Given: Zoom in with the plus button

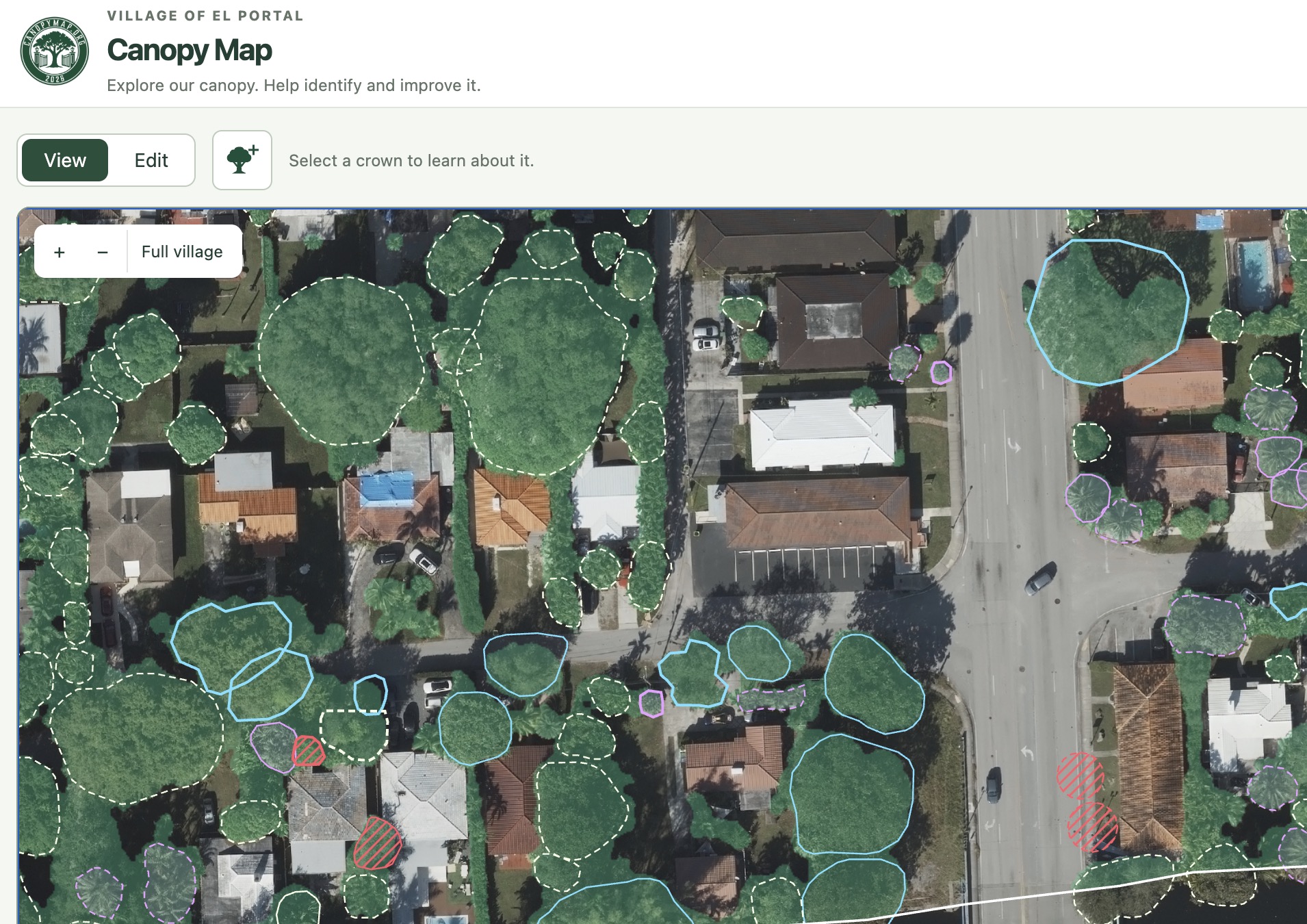Looking at the screenshot, I should [x=60, y=252].
